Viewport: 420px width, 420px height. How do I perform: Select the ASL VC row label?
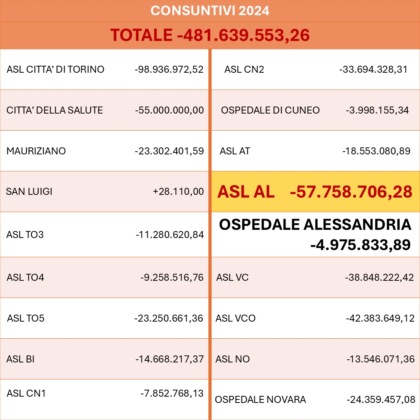tap(232, 277)
